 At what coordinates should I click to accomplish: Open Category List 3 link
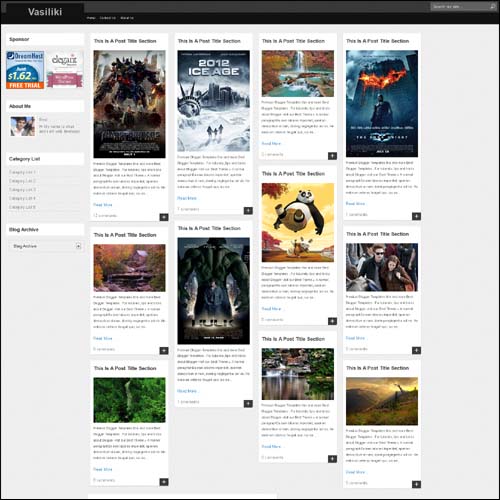click(22, 189)
